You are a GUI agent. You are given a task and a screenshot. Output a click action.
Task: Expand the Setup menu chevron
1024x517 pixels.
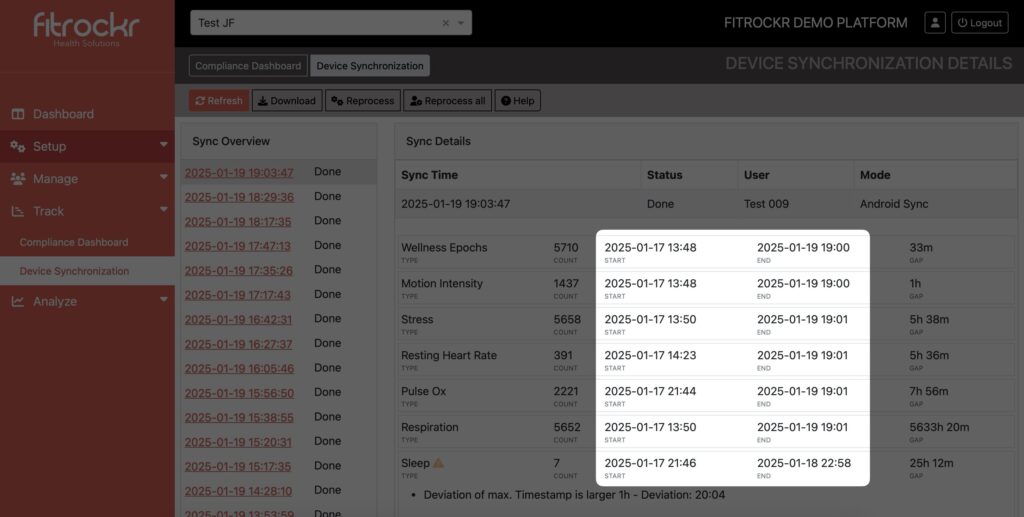tap(163, 145)
